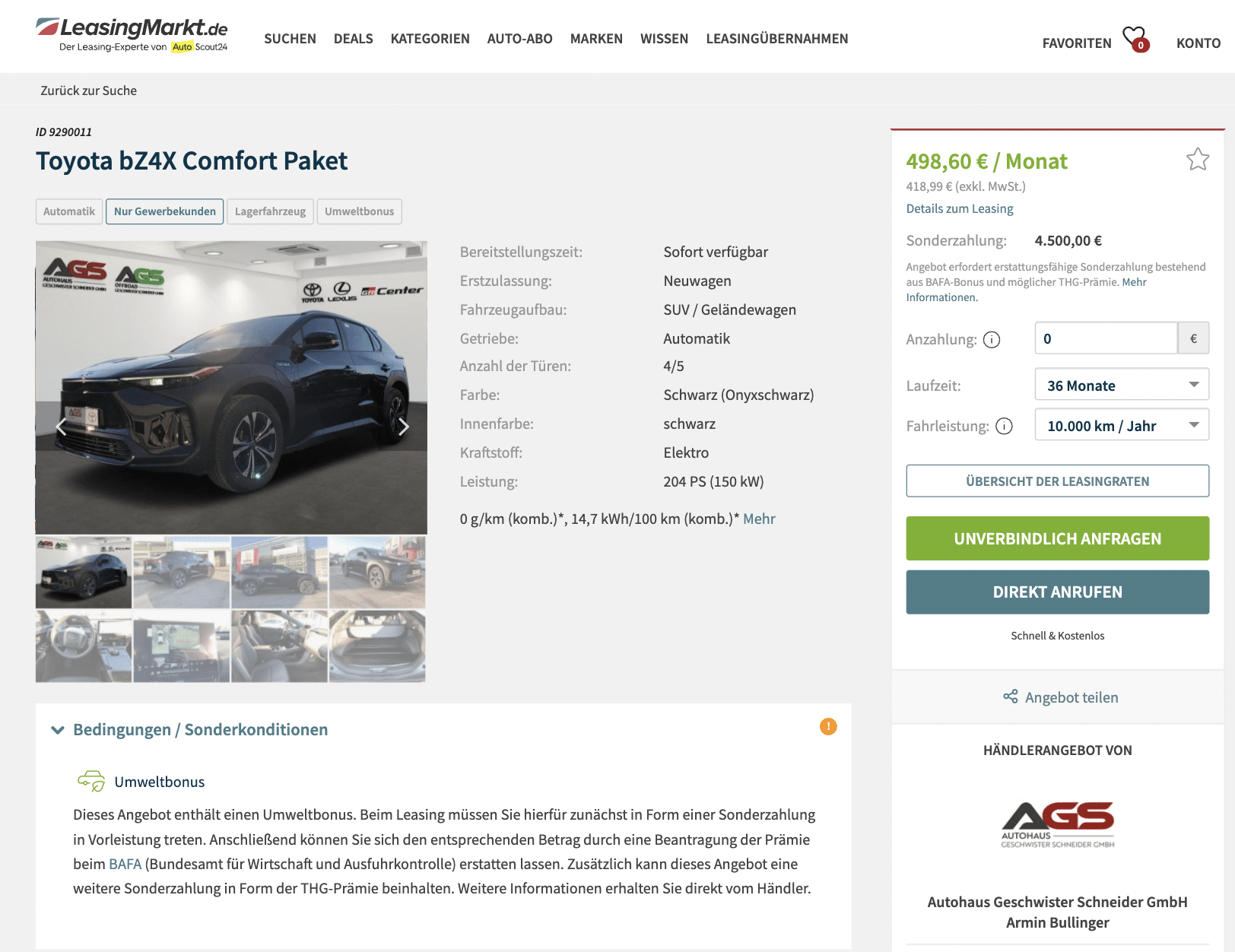The width and height of the screenshot is (1235, 952).
Task: Click the Fahrleistung info icon
Action: [1004, 426]
